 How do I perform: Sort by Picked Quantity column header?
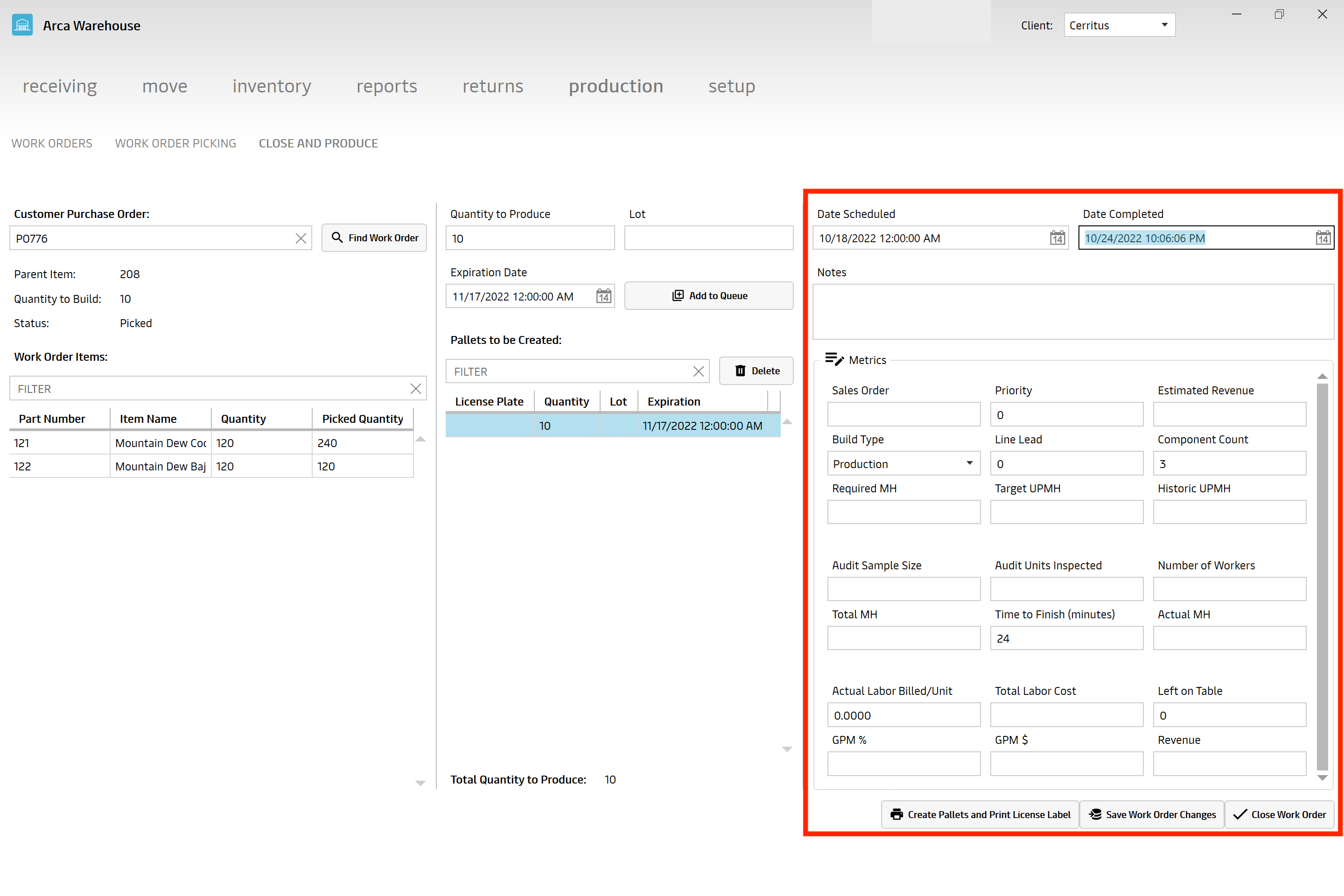363,419
